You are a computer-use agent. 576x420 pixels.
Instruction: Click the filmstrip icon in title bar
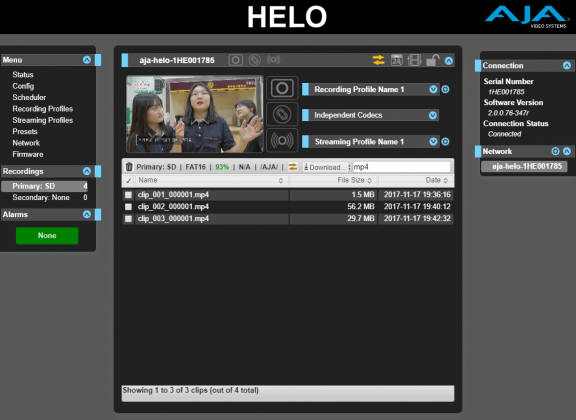[x=414, y=60]
